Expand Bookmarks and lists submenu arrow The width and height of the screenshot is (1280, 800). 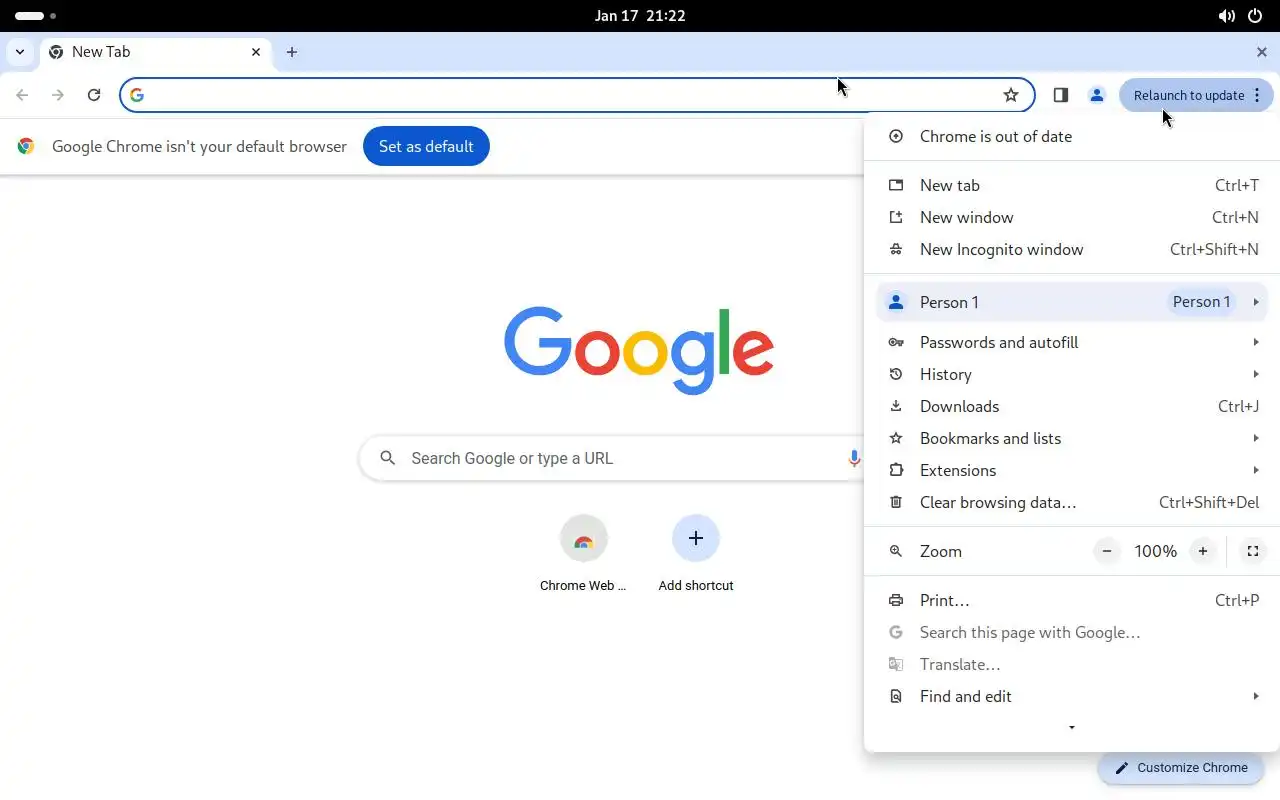tap(1256, 438)
